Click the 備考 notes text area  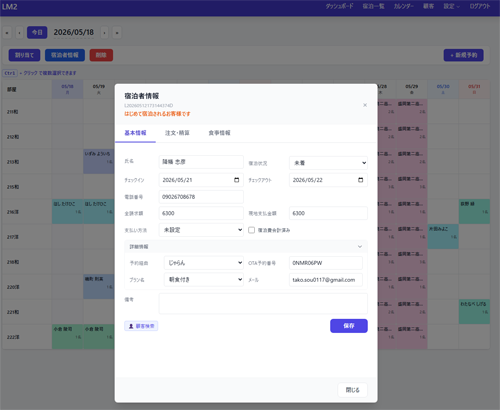pyautogui.click(x=263, y=304)
